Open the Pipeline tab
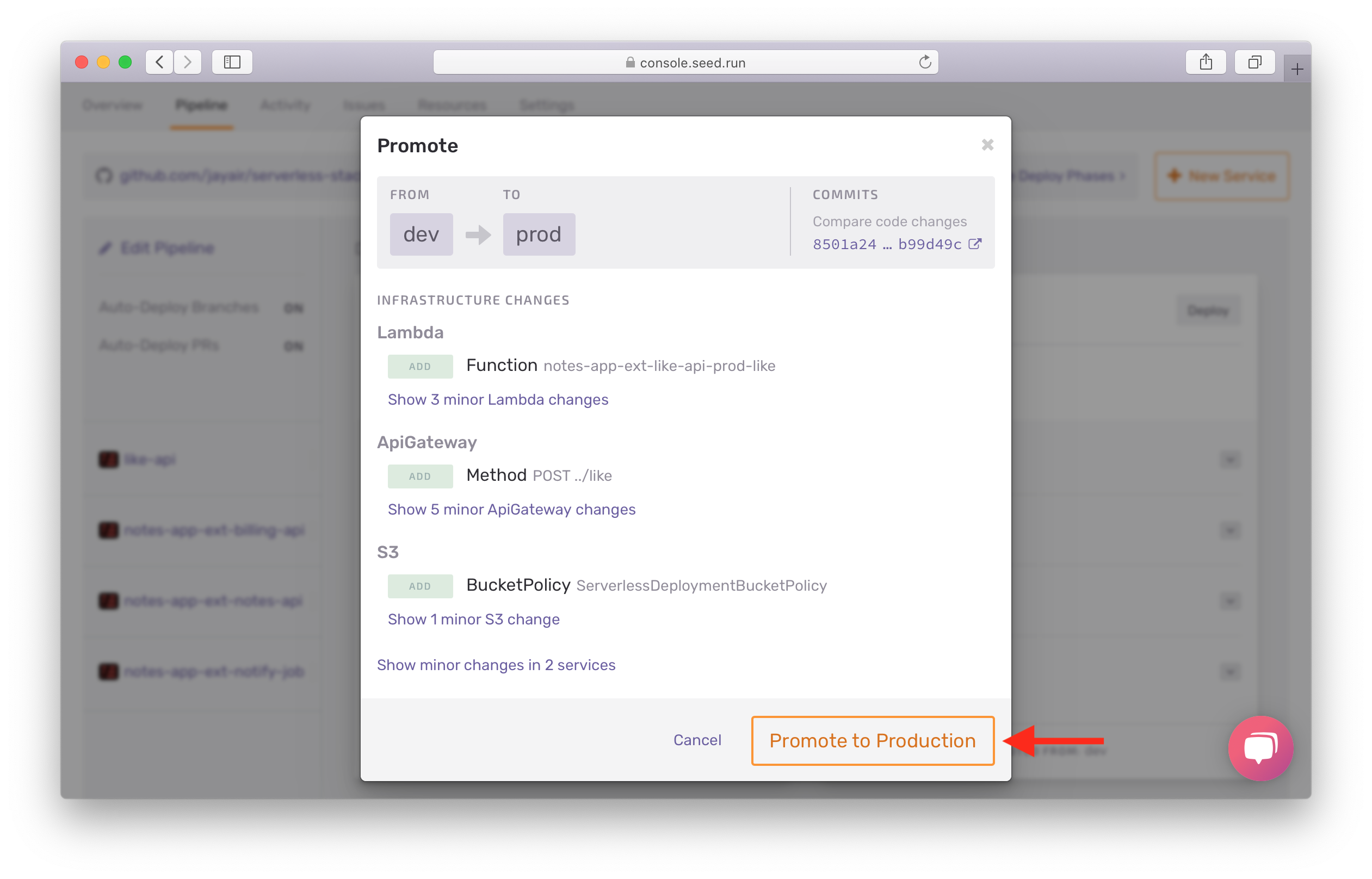Viewport: 1372px width, 879px height. pos(200,104)
